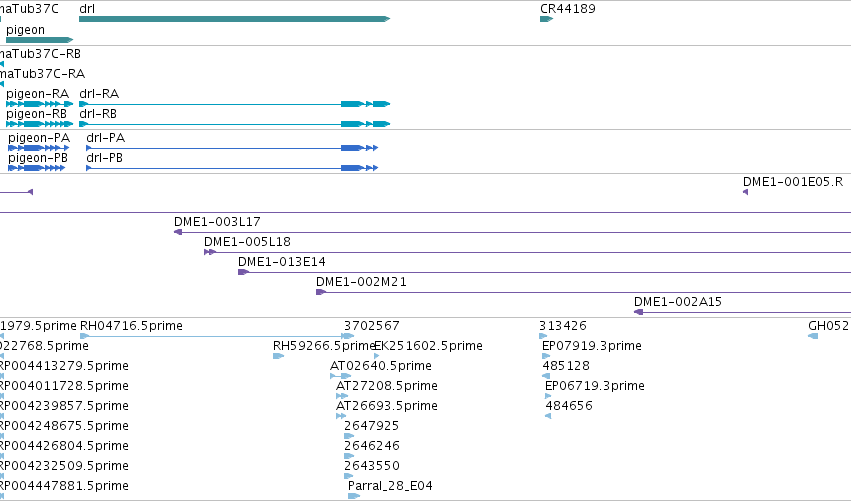Viewport: 851px width, 501px height.
Task: Click the drl-RB transcript label
Action: 98,114
